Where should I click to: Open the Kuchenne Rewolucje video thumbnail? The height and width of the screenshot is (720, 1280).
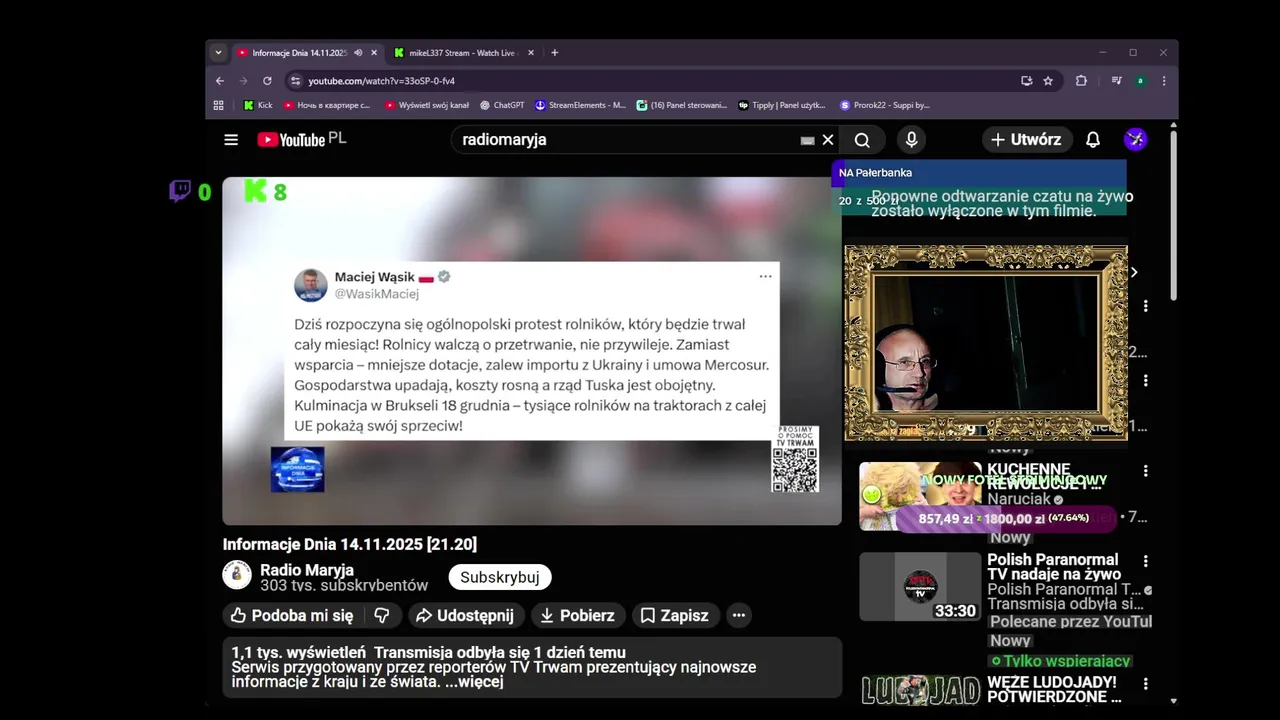[x=920, y=496]
